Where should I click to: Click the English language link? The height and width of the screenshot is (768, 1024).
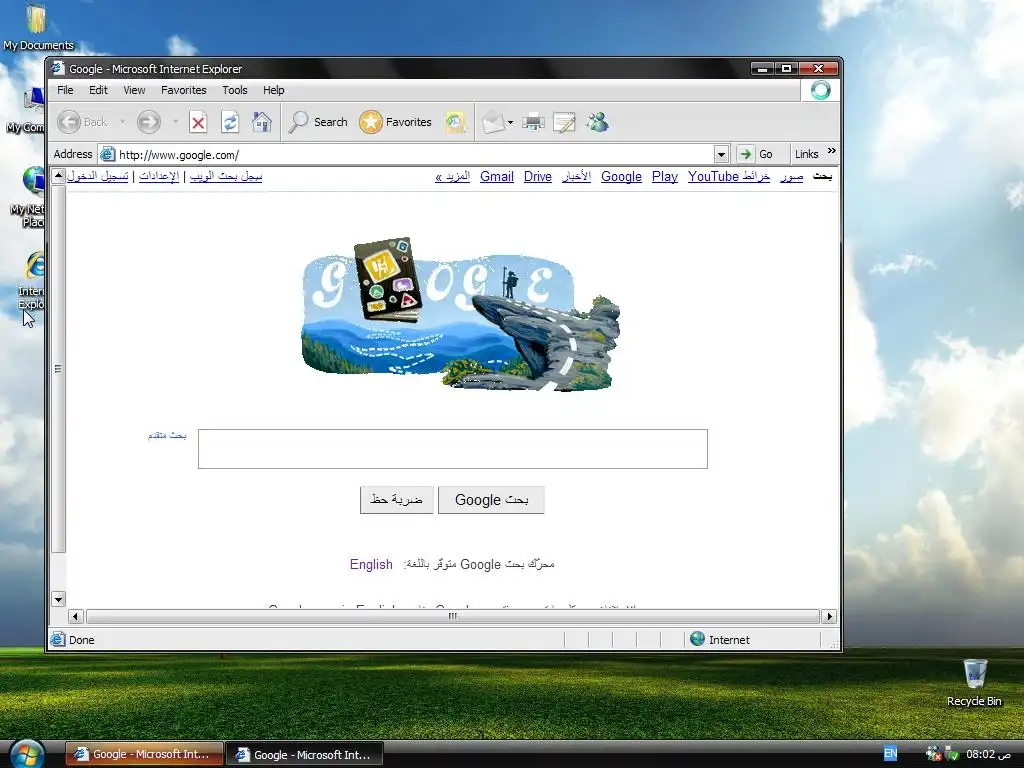click(371, 564)
